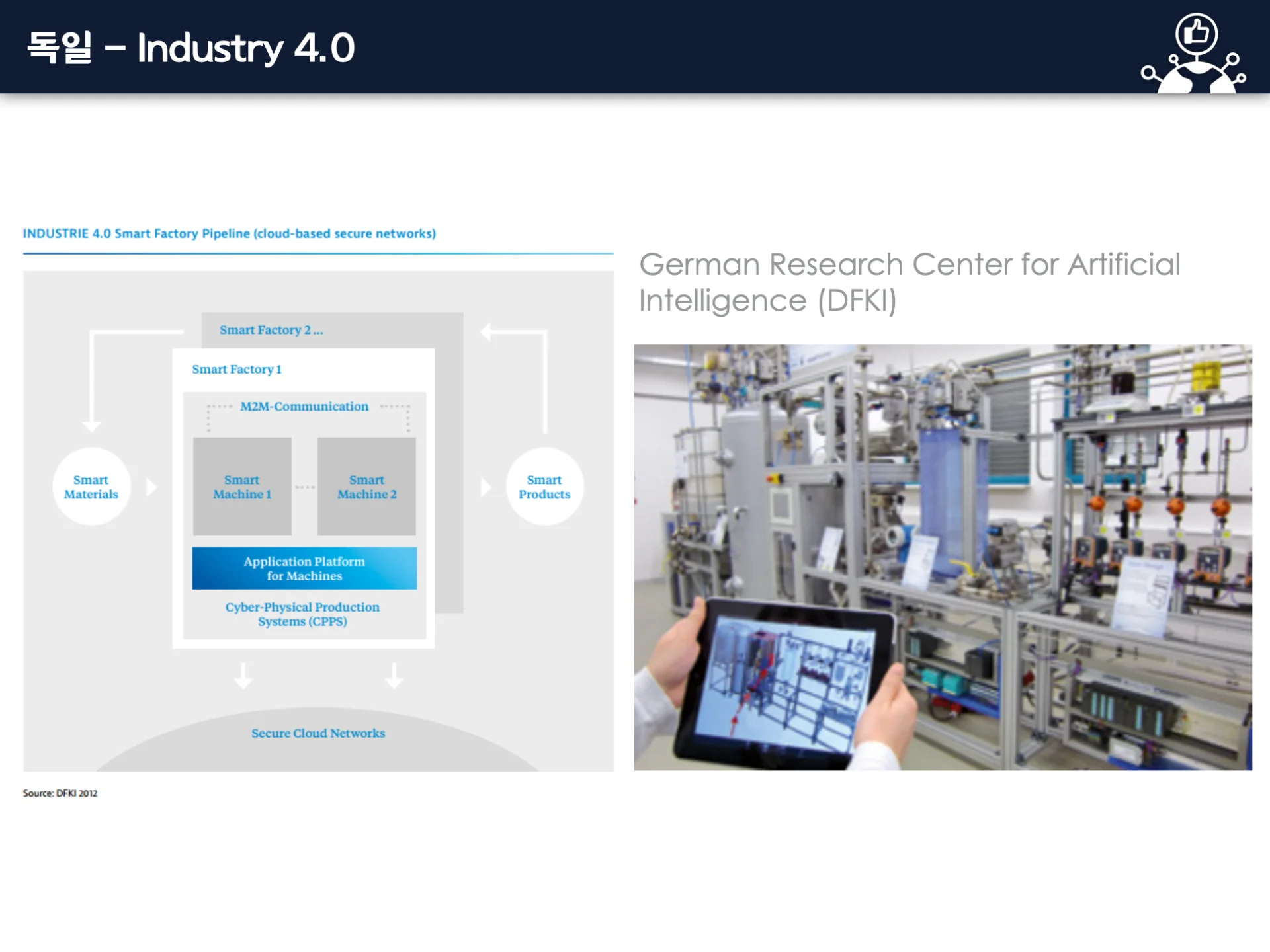Click the left arrowhead beside Smart Factory 2
1270x952 pixels.
(x=486, y=331)
